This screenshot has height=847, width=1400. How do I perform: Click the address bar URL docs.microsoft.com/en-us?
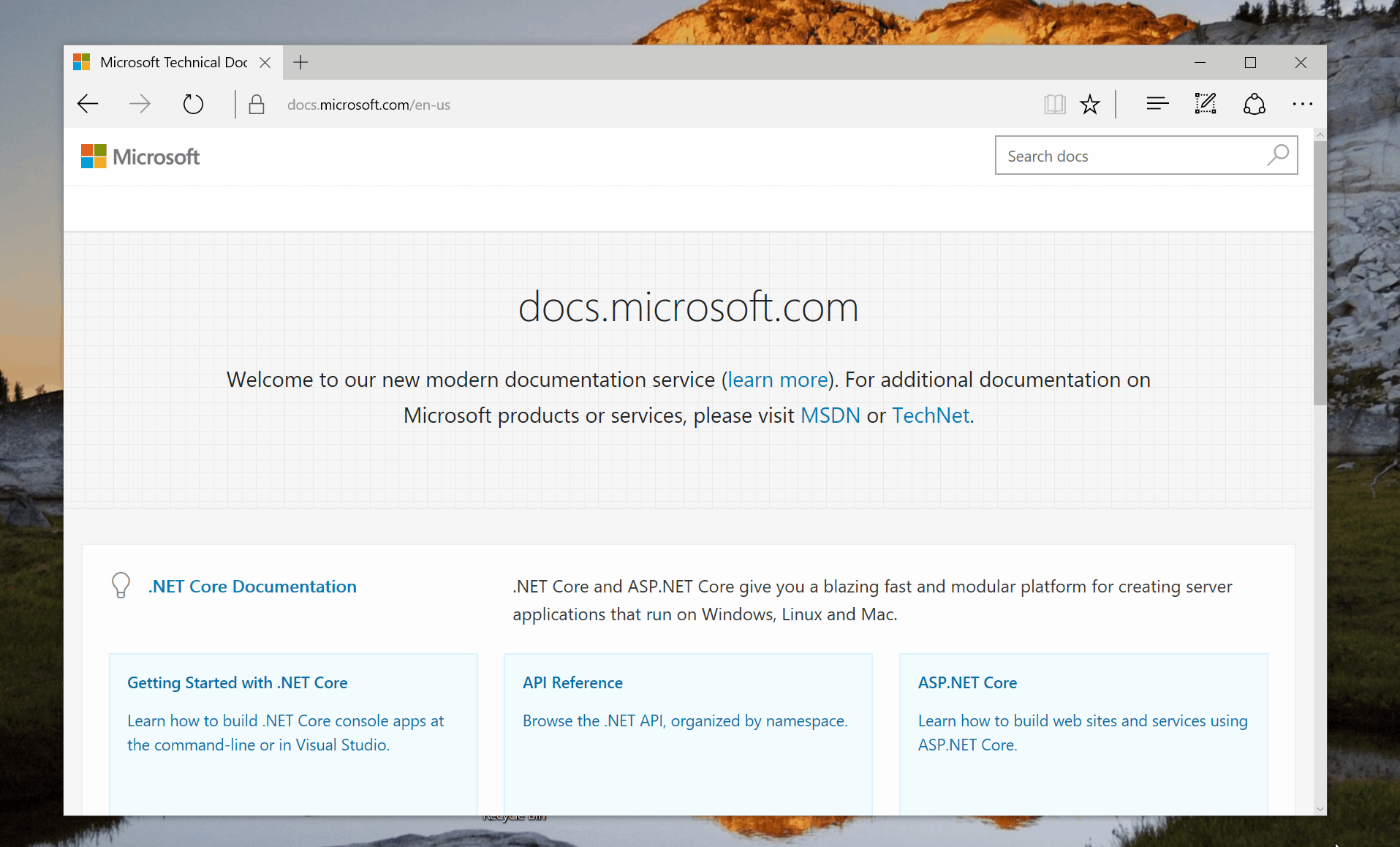click(368, 105)
